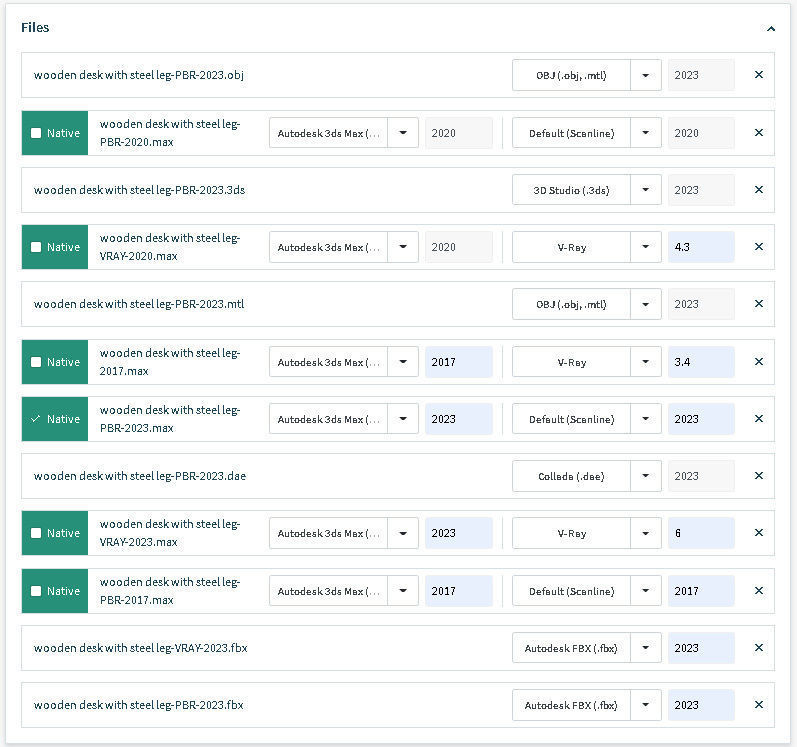Mark PBR-2020.max as Native
Screen dimensions: 797x747
37,133
